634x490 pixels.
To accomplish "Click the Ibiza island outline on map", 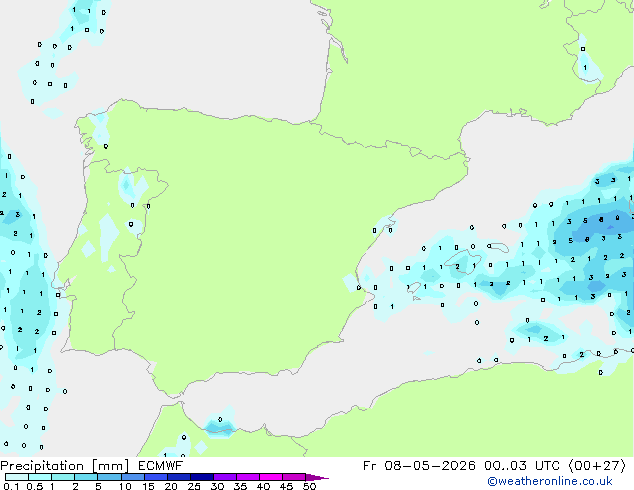I will tap(414, 287).
